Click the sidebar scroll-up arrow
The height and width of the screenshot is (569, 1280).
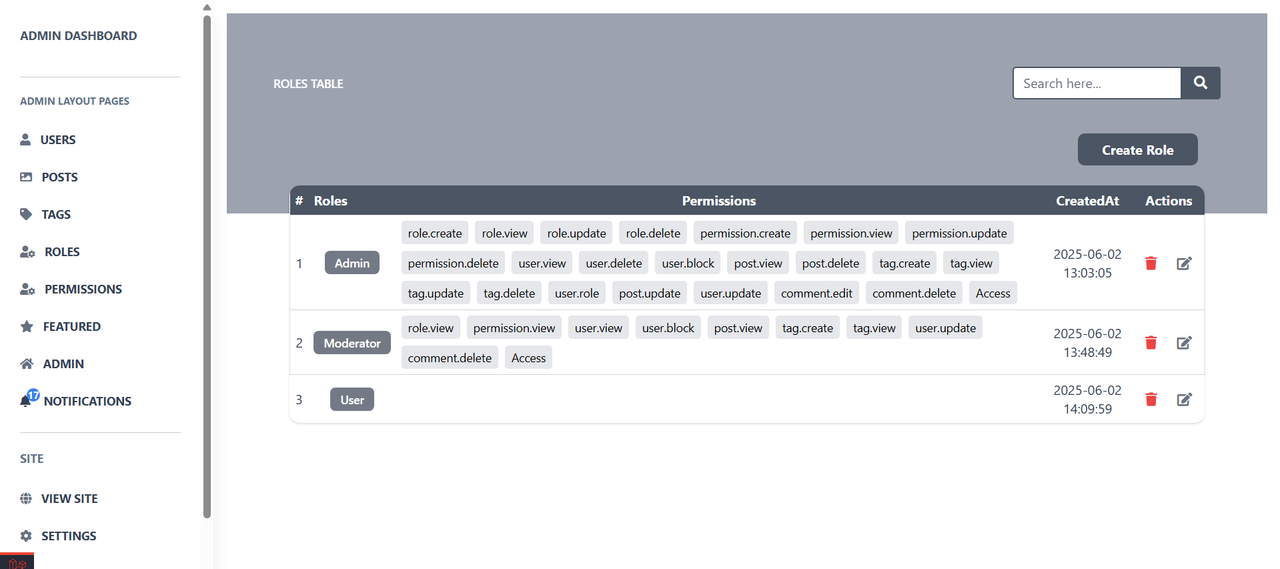207,6
